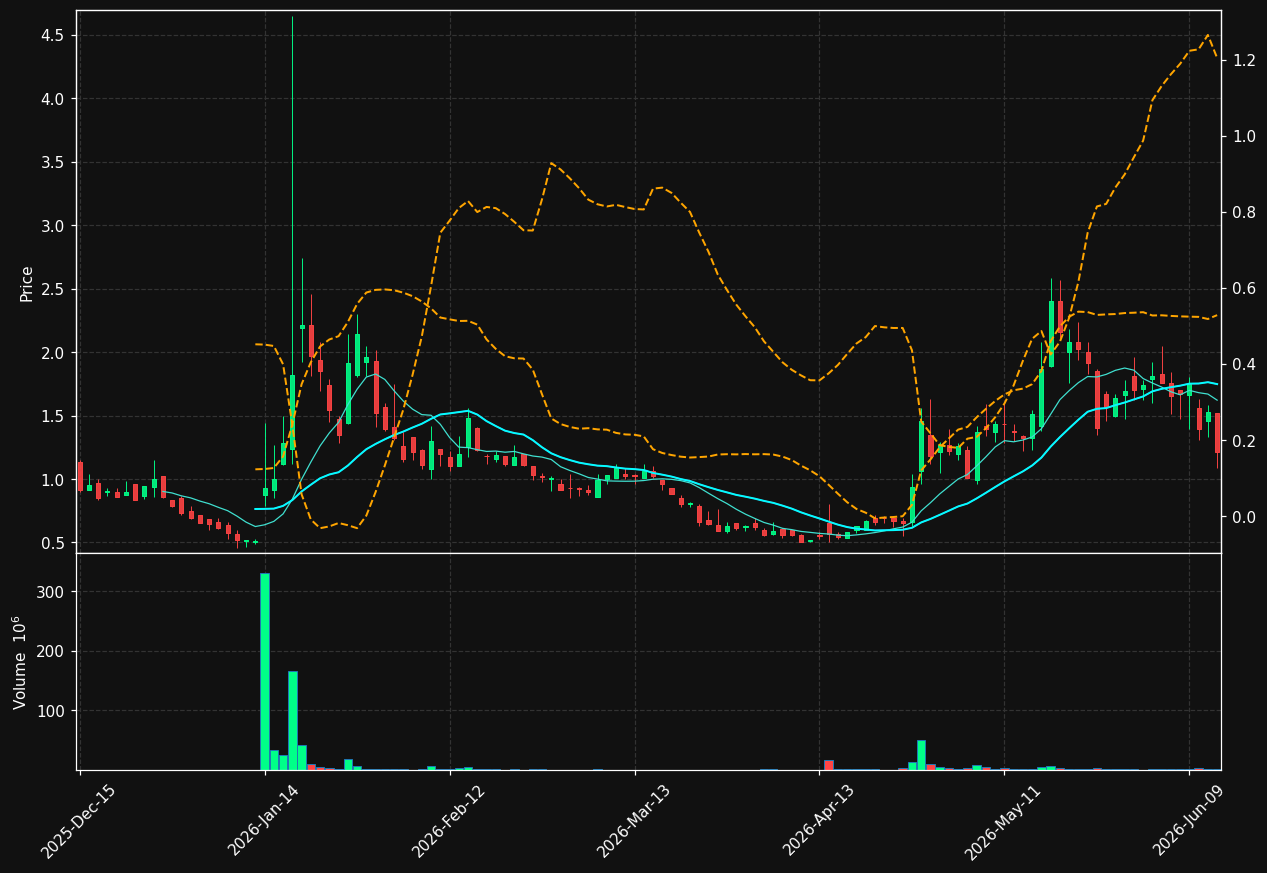Viewport: 1267px width, 873px height.
Task: Click the 2026-Apr-13 date label
Action: point(819,821)
